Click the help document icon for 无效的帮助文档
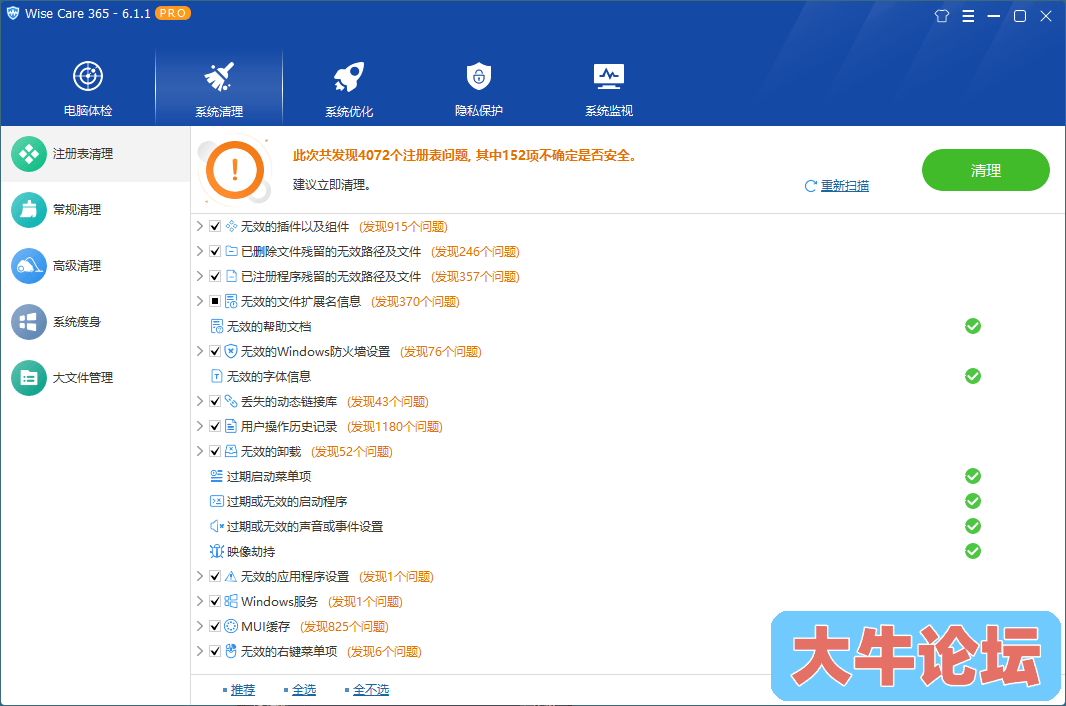 tap(217, 326)
